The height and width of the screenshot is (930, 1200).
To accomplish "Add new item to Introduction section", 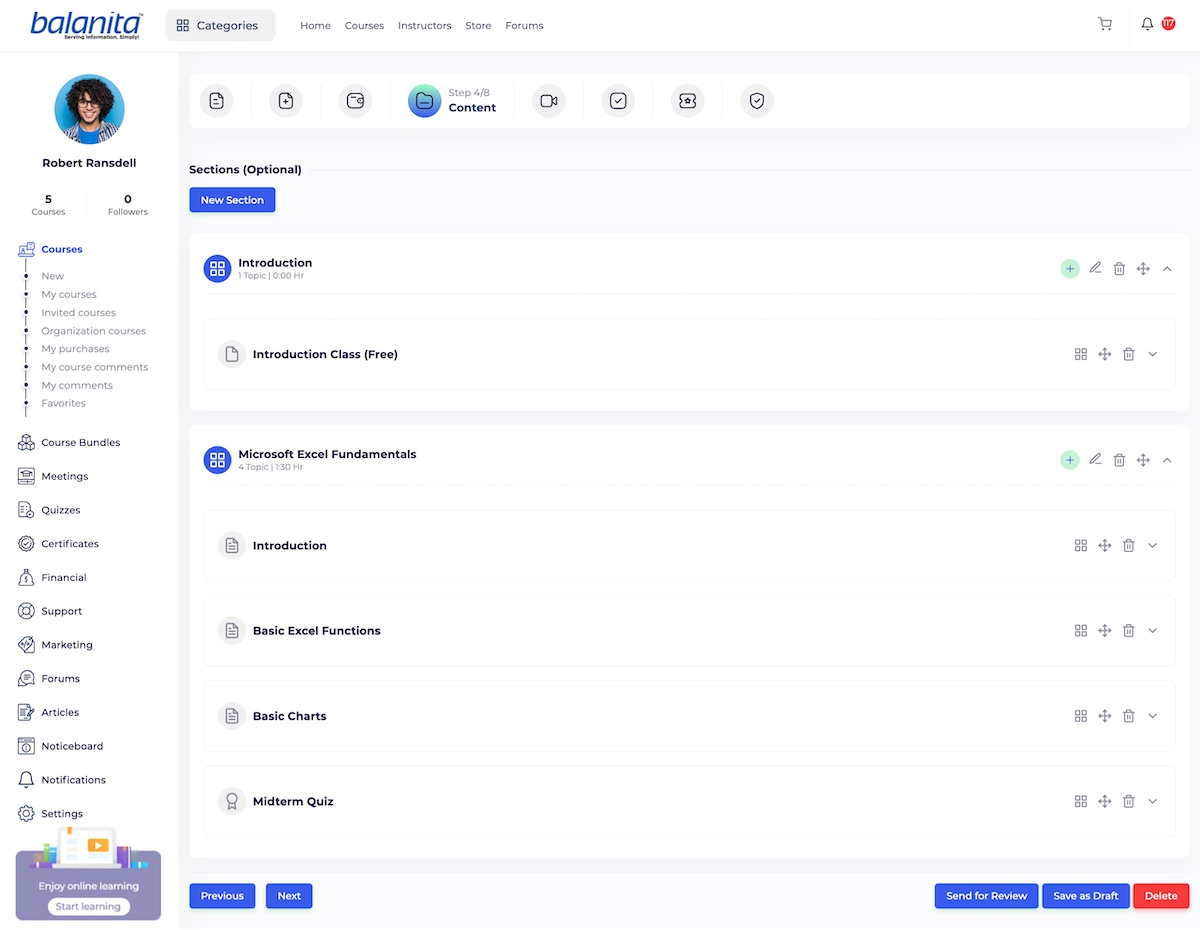I will click(x=1070, y=269).
